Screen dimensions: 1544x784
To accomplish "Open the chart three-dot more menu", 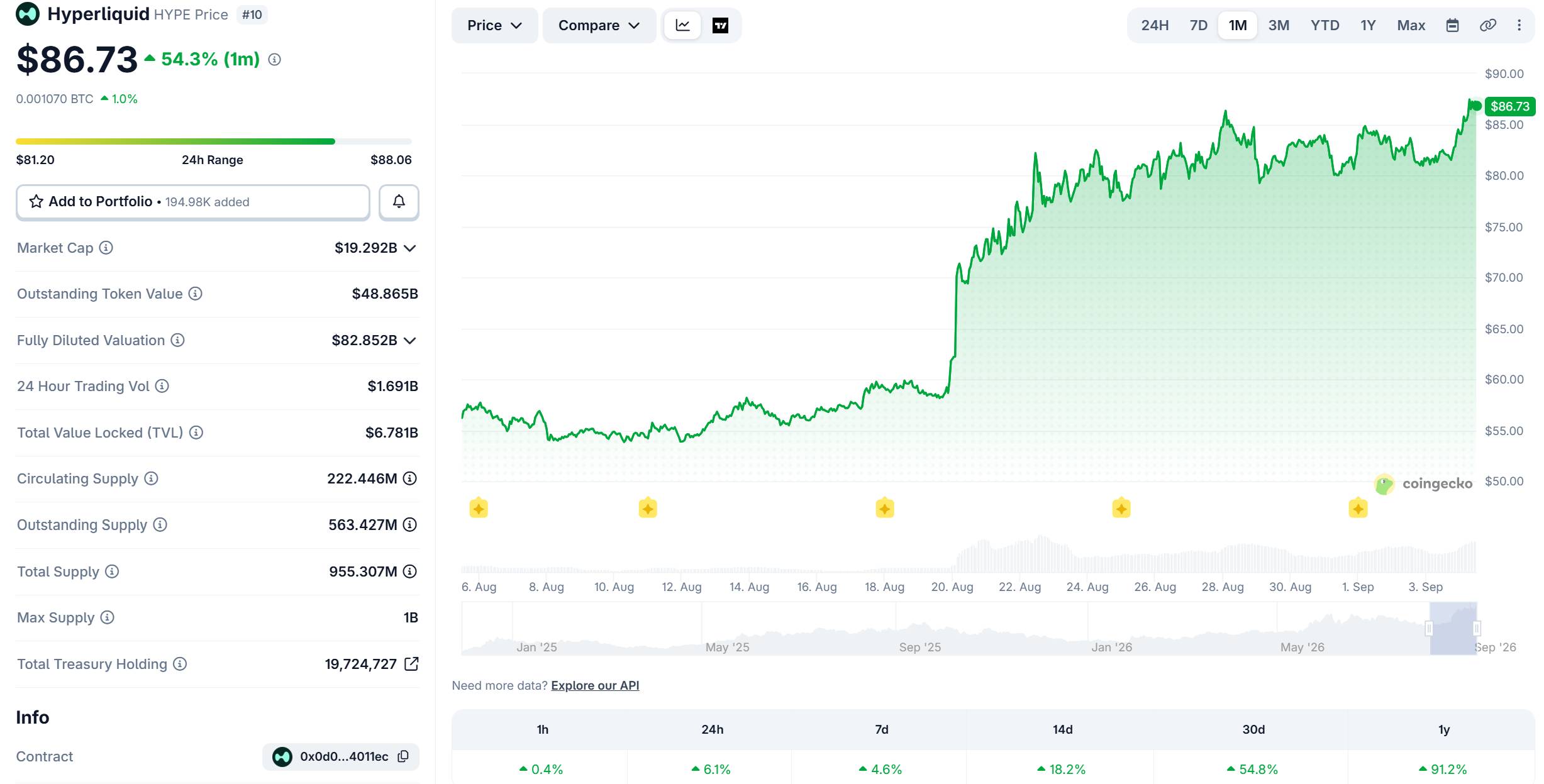I will tap(1519, 25).
